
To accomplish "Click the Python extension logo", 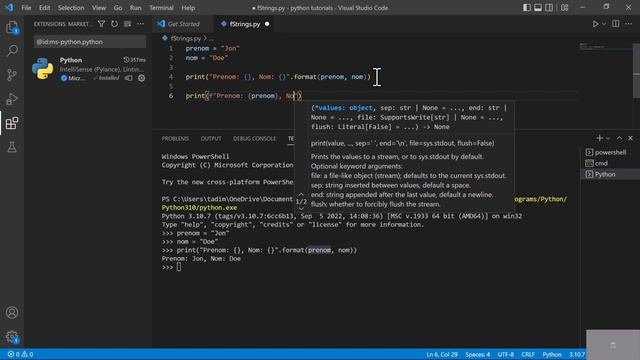I will pos(43,69).
